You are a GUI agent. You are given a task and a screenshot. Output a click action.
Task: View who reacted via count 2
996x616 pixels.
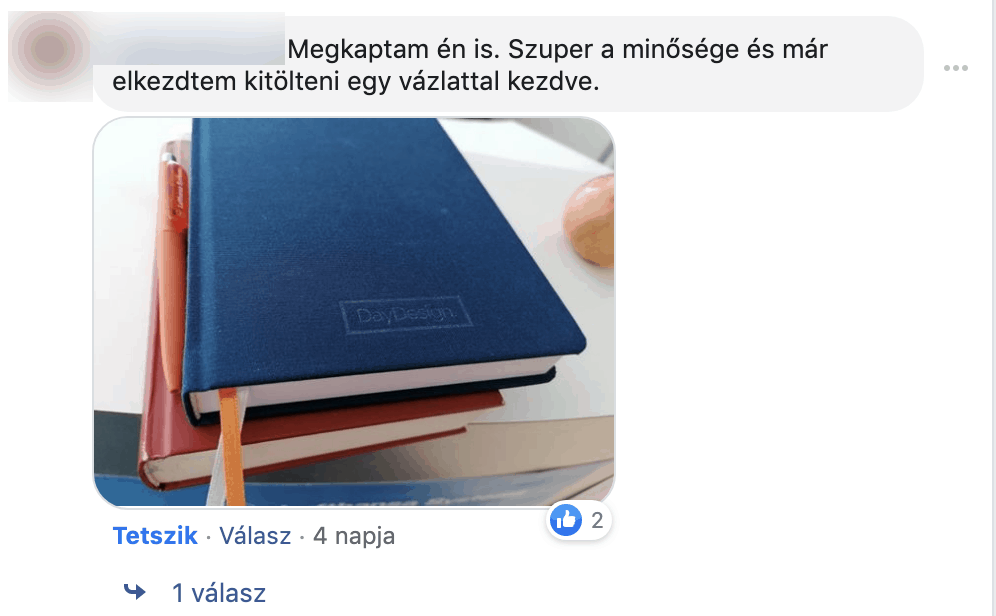click(x=596, y=520)
